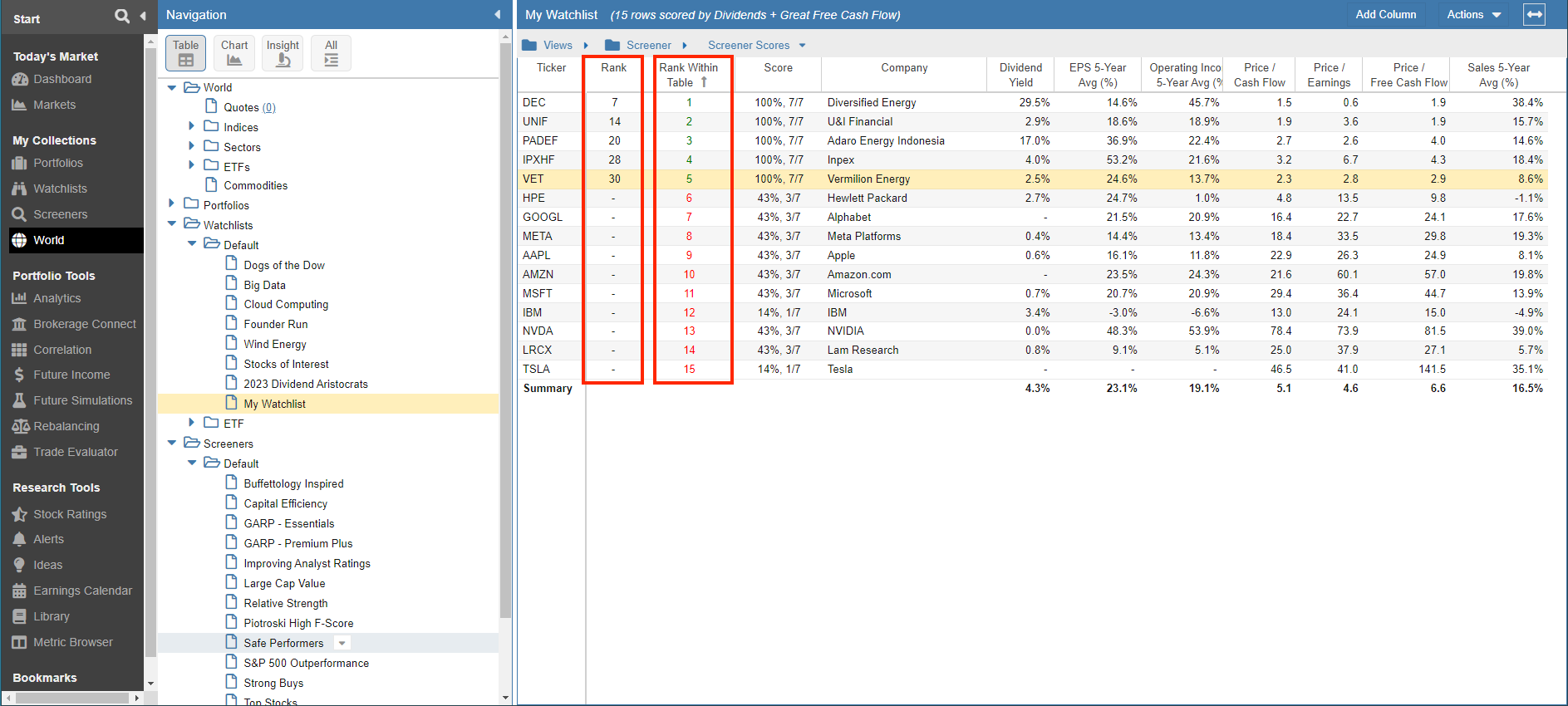Open the Library
The width and height of the screenshot is (1568, 706).
coord(52,616)
